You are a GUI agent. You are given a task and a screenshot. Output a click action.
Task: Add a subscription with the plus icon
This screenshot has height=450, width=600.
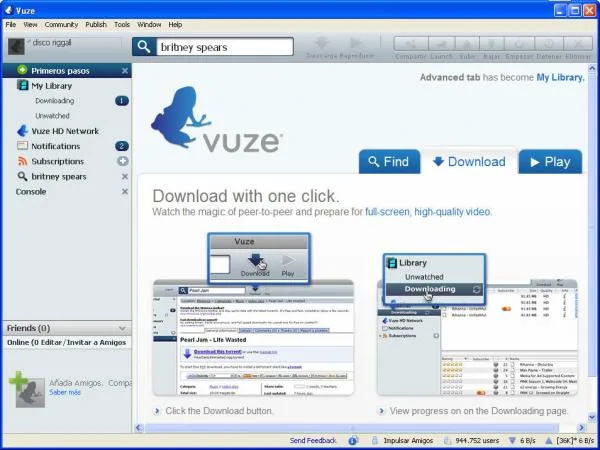tap(122, 161)
